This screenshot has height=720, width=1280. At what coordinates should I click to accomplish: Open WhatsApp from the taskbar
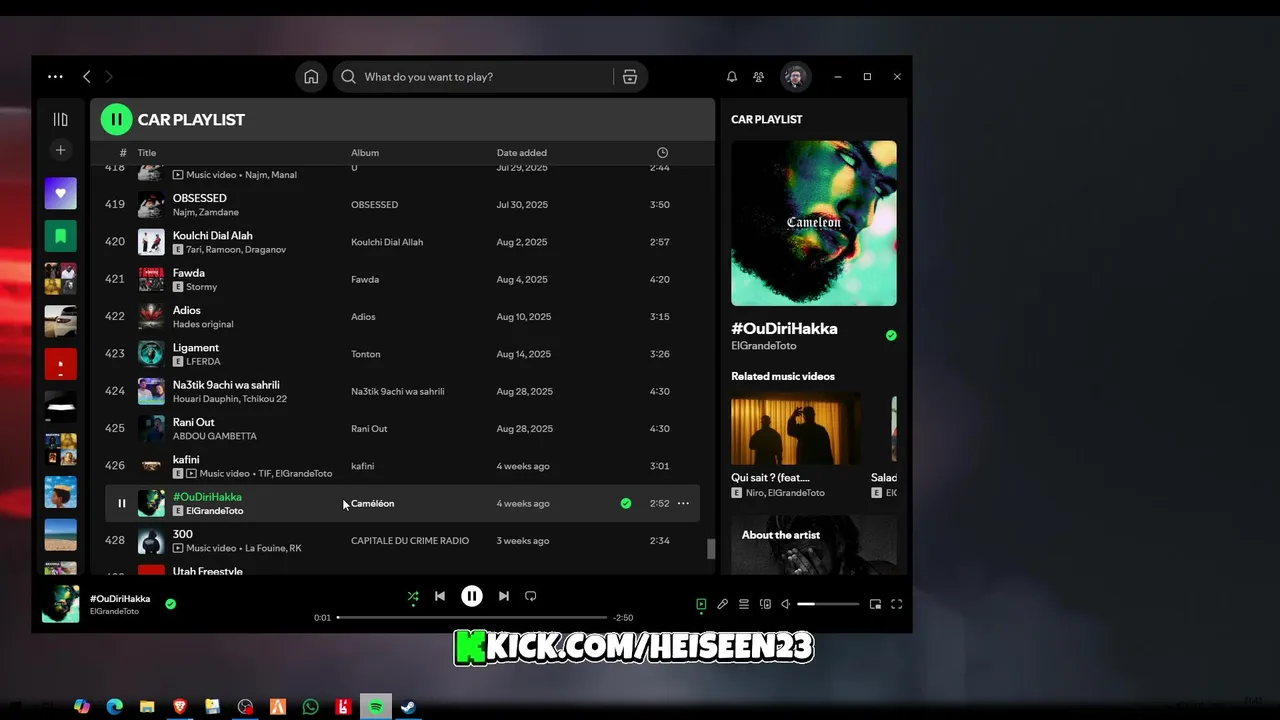click(x=310, y=707)
